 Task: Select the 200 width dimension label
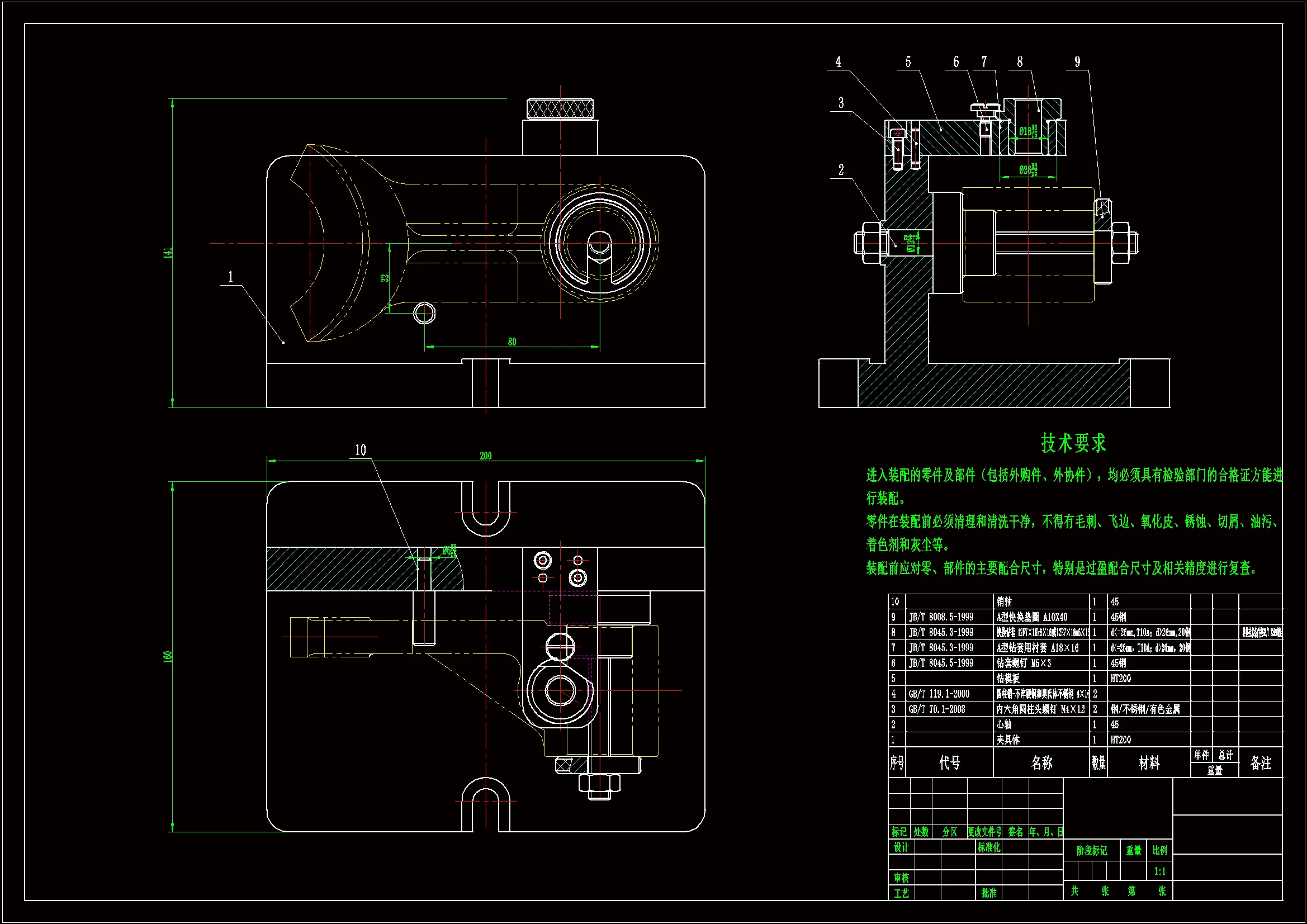tap(485, 456)
